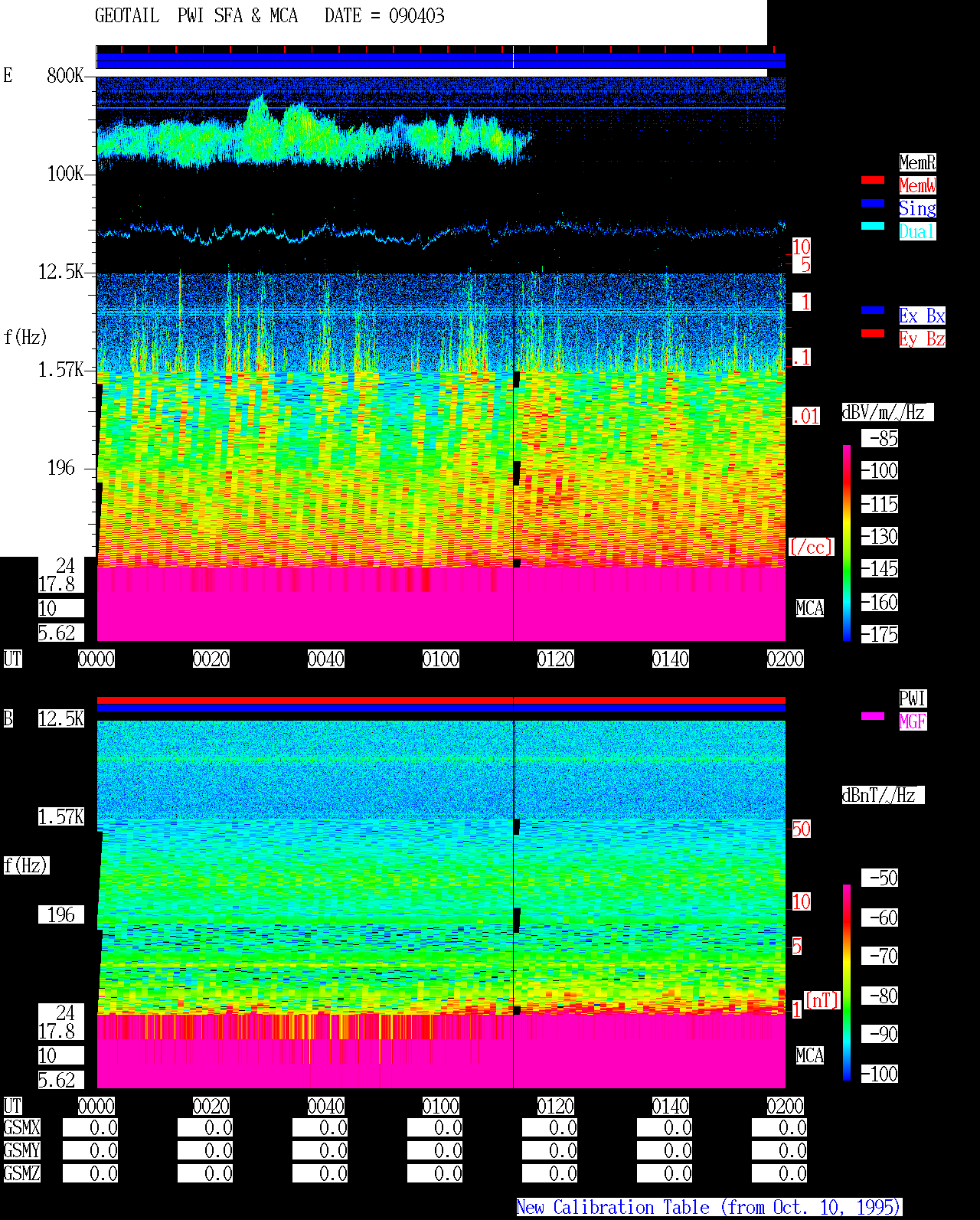
Task: Click the 0100 UT tick of E spectrogram
Action: (441, 659)
